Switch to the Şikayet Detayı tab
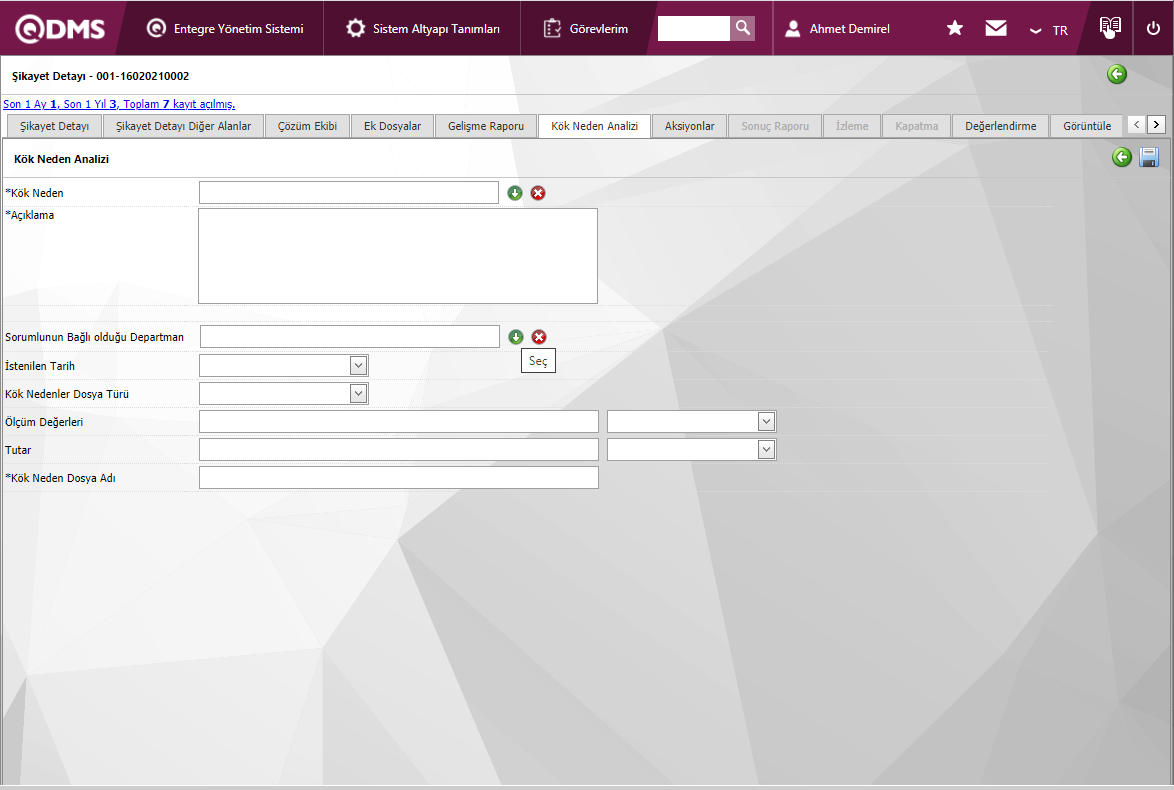The width and height of the screenshot is (1174, 790). pyautogui.click(x=55, y=126)
